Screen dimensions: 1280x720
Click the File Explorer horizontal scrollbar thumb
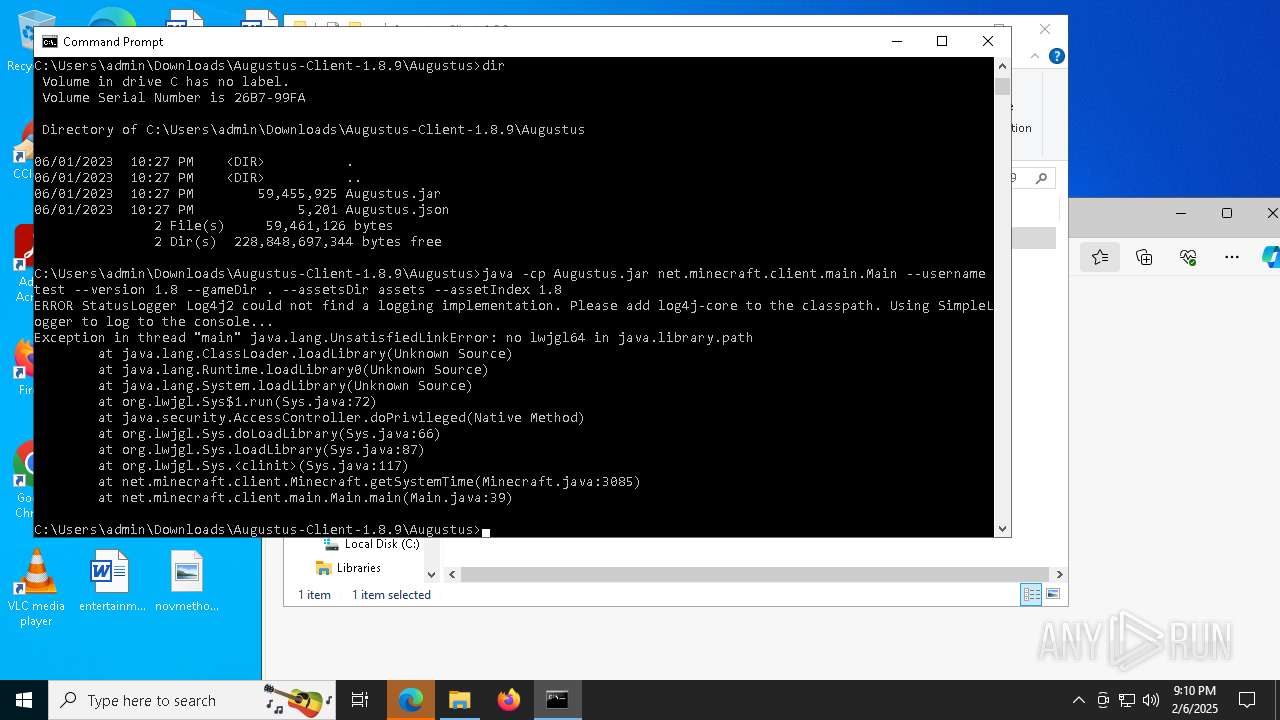pos(756,574)
